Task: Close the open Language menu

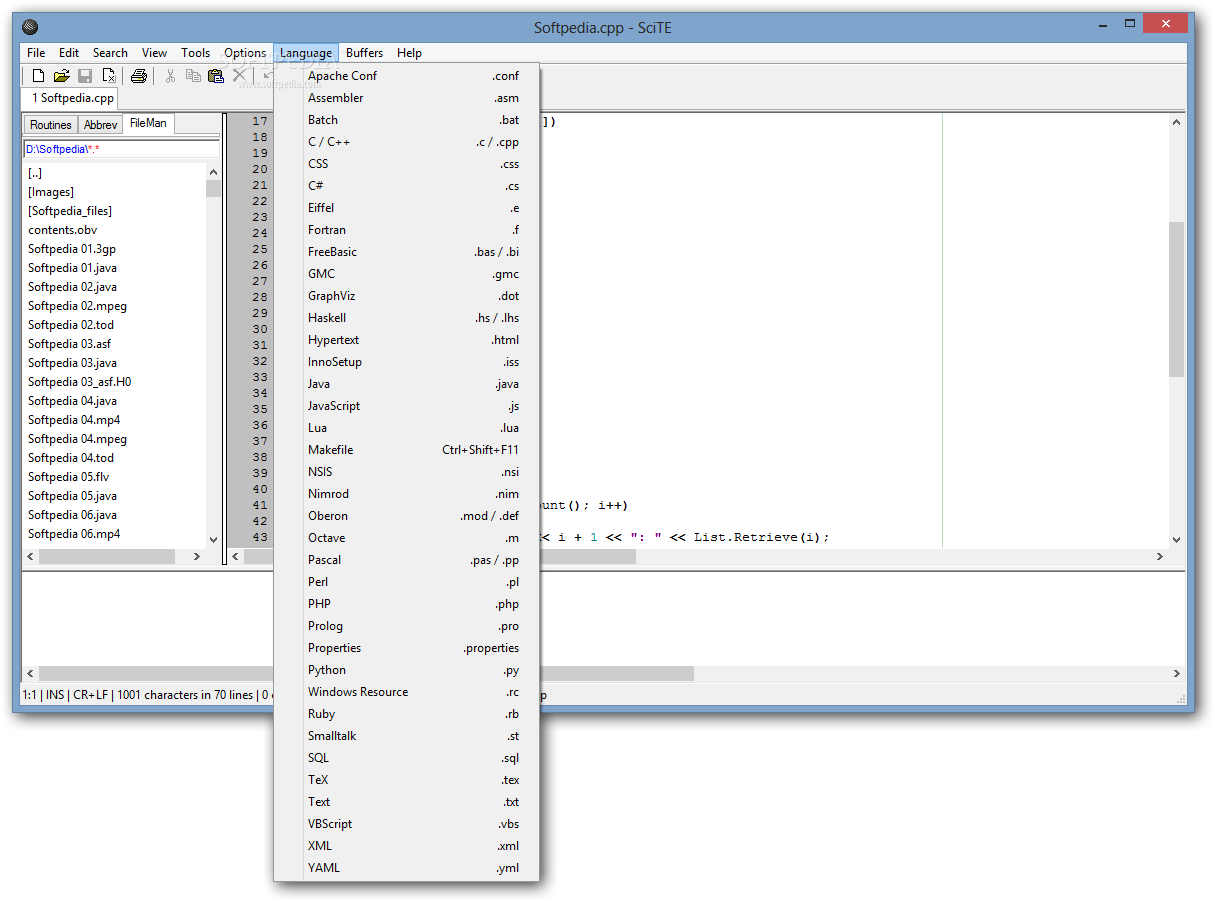Action: [x=306, y=53]
